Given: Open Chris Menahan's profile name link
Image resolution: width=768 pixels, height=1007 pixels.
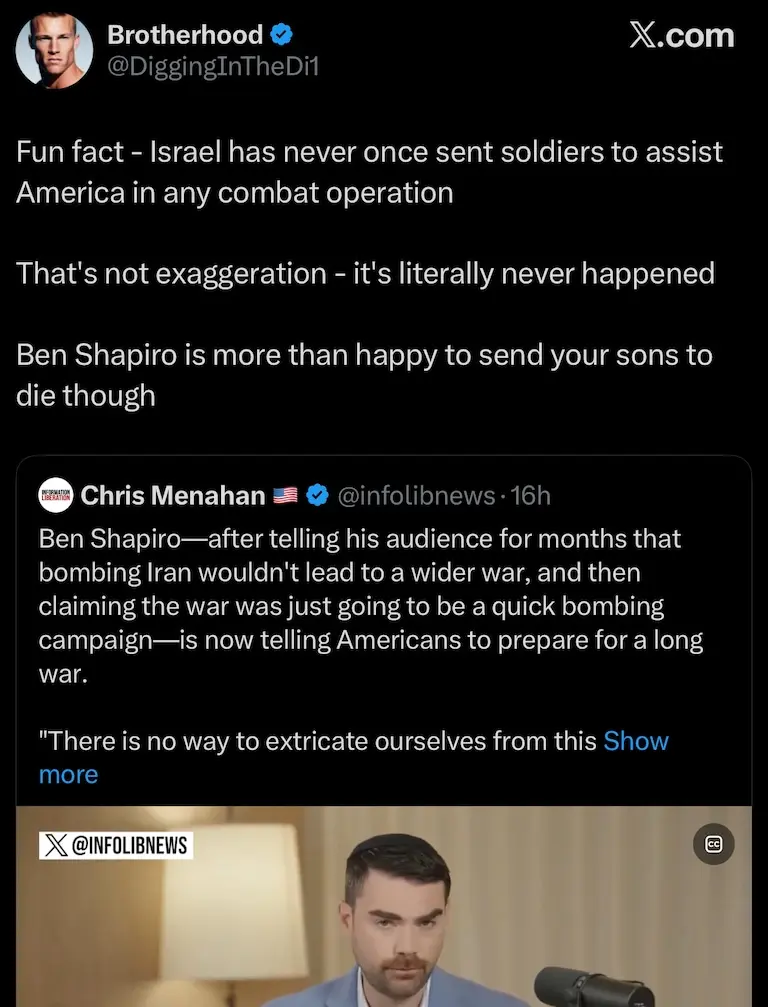Looking at the screenshot, I should coord(172,495).
